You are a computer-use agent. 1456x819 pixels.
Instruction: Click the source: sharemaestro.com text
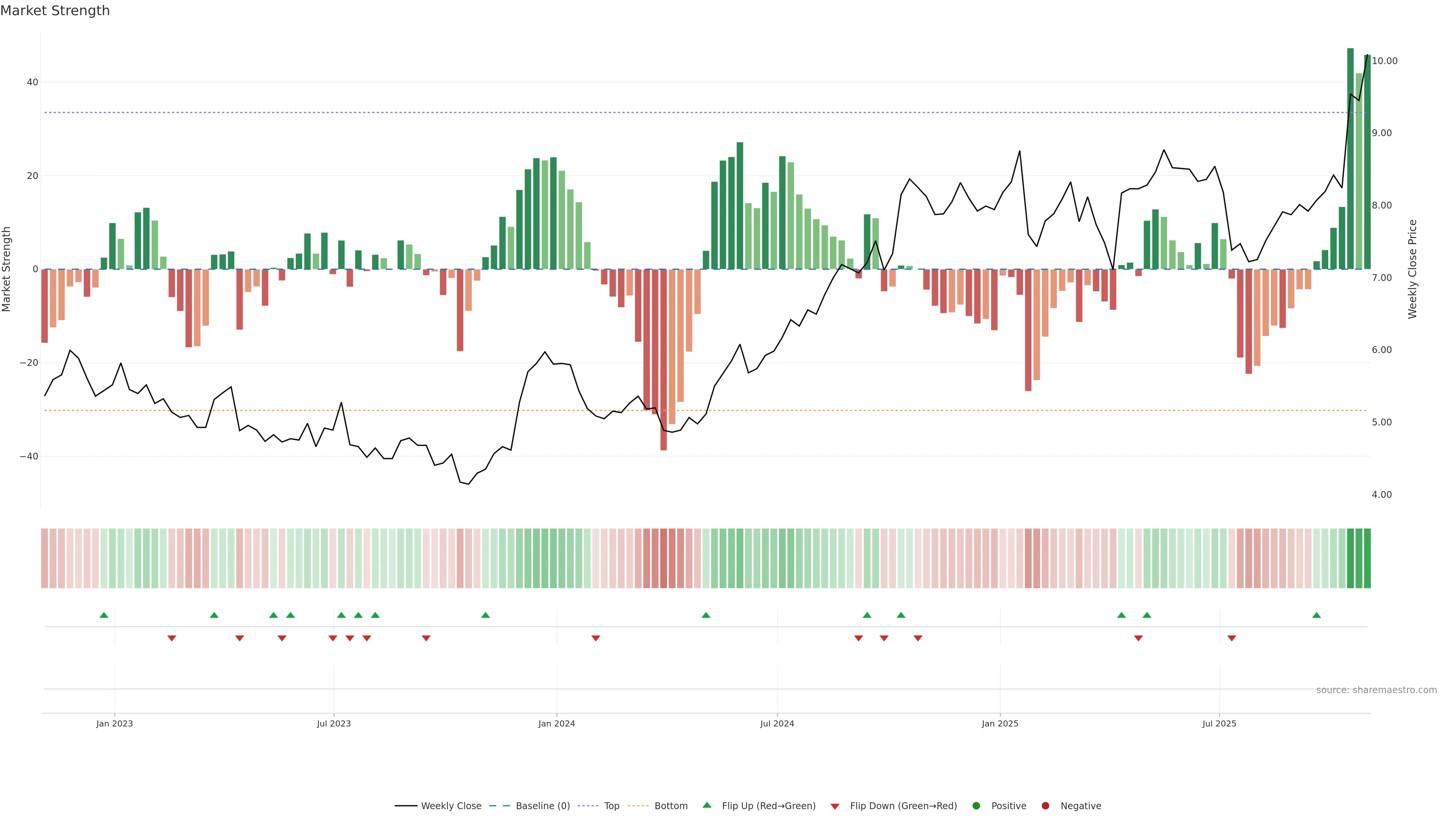[x=1376, y=690]
